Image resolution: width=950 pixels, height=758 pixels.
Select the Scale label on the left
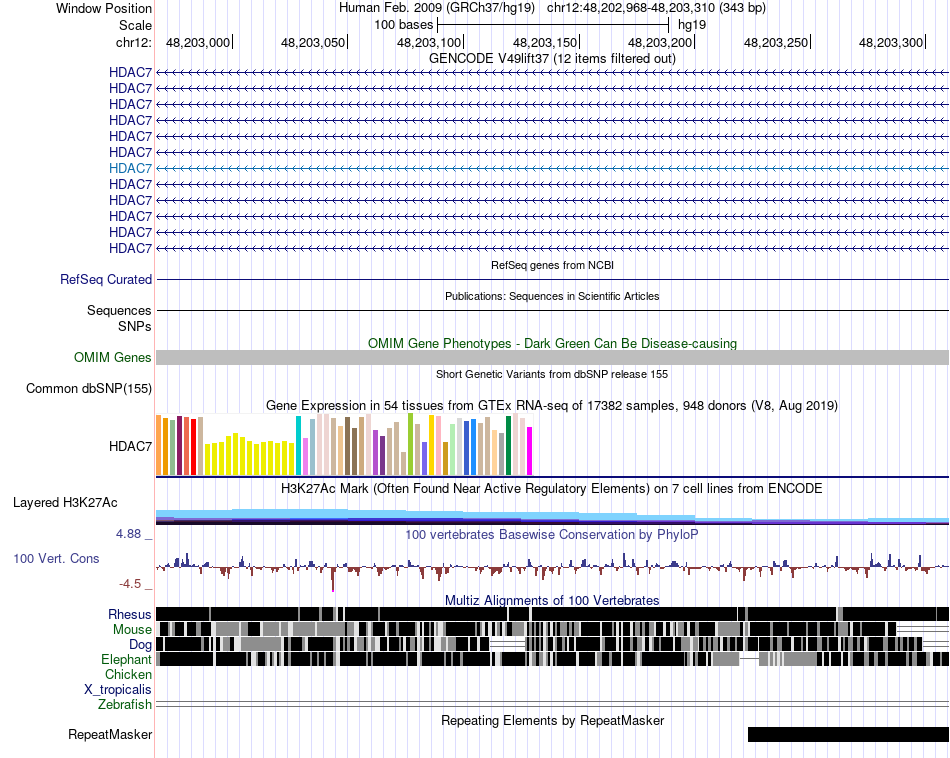135,25
